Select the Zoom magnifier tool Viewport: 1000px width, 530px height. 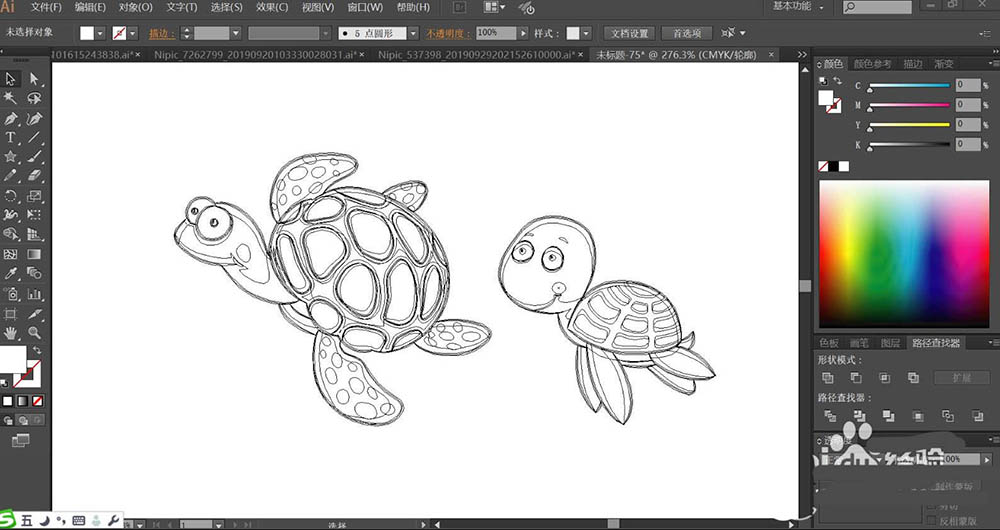[34, 332]
